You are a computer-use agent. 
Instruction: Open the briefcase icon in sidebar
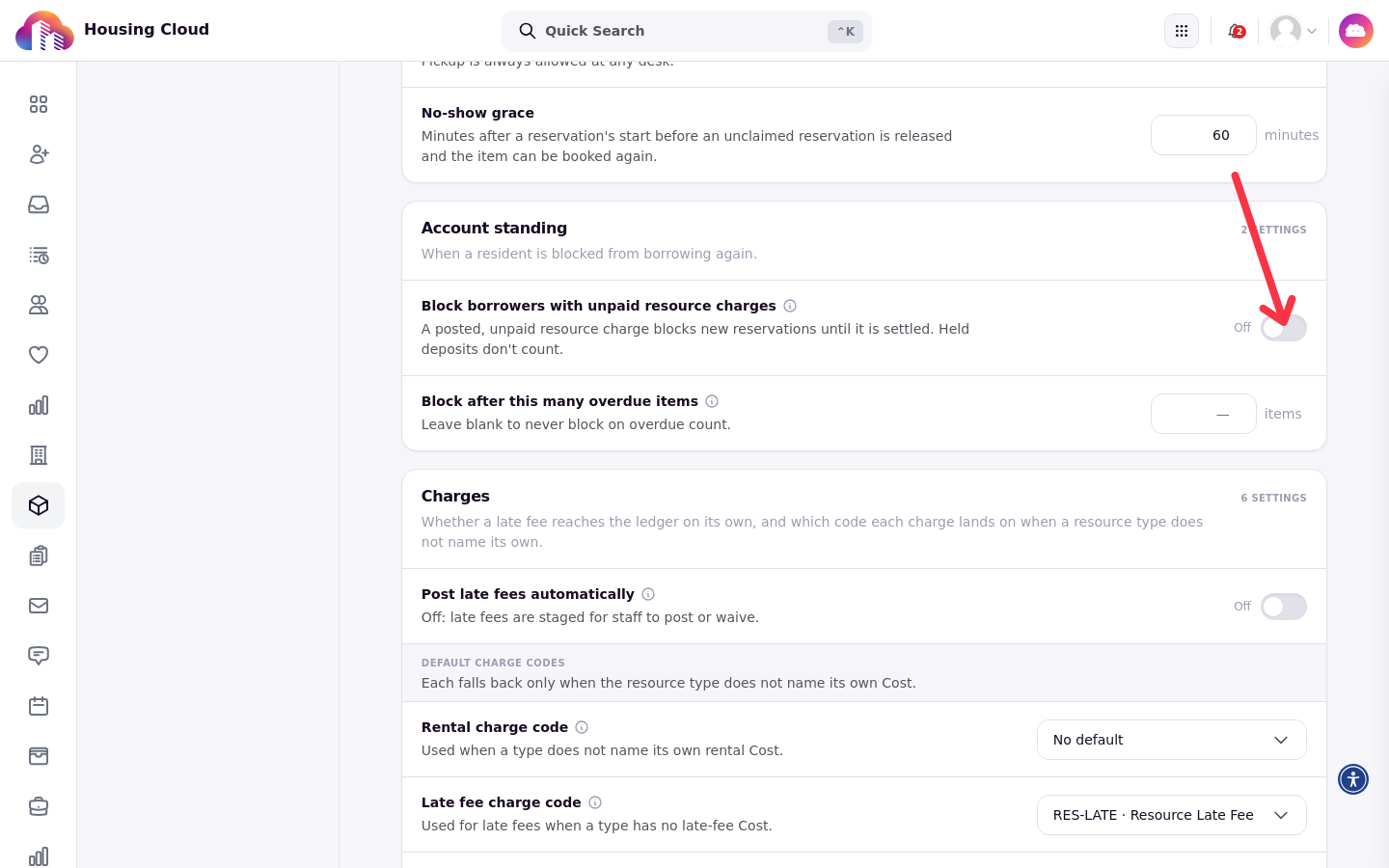(39, 806)
